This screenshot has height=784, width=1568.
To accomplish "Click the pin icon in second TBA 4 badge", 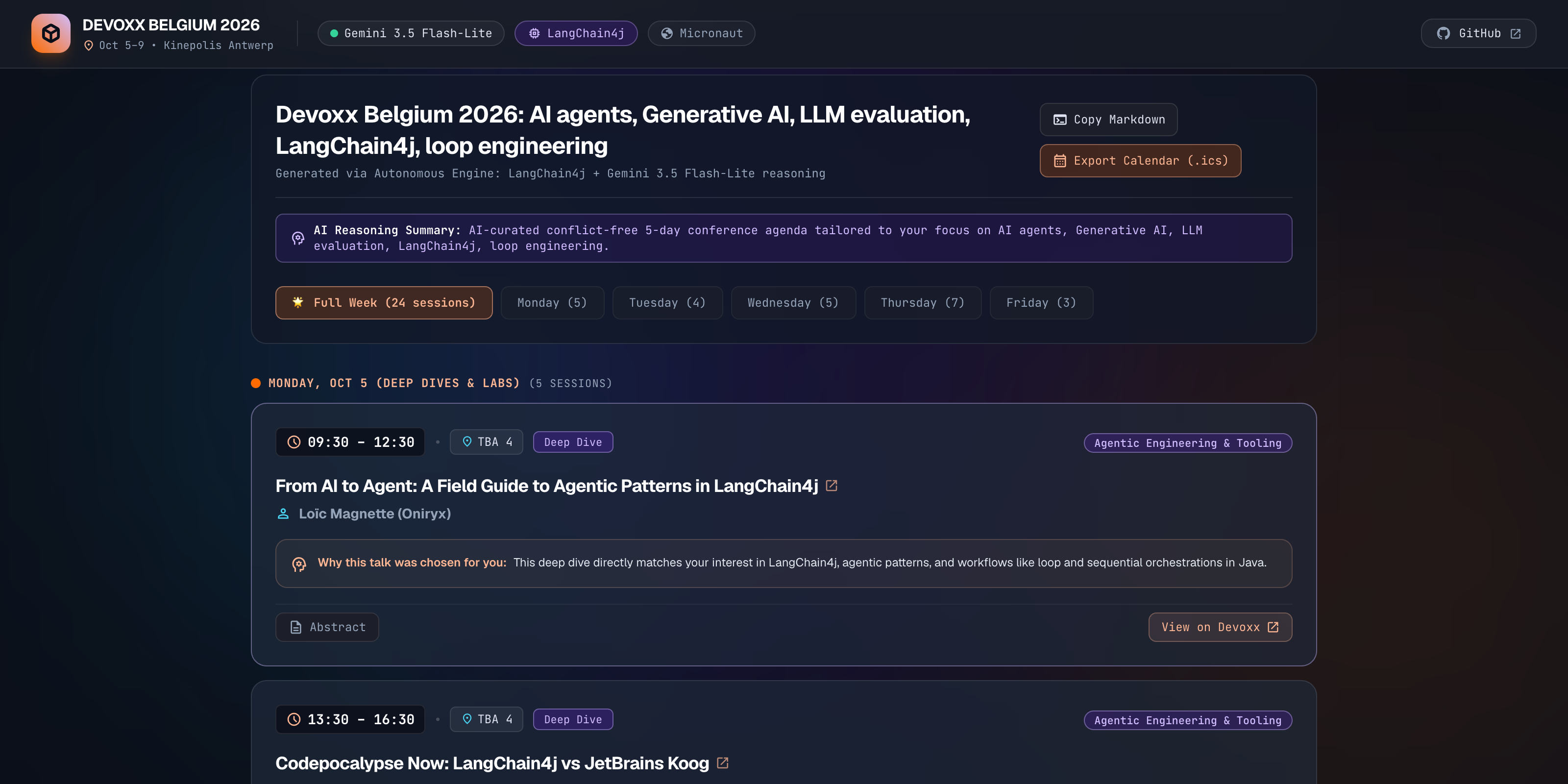I will pos(467,719).
